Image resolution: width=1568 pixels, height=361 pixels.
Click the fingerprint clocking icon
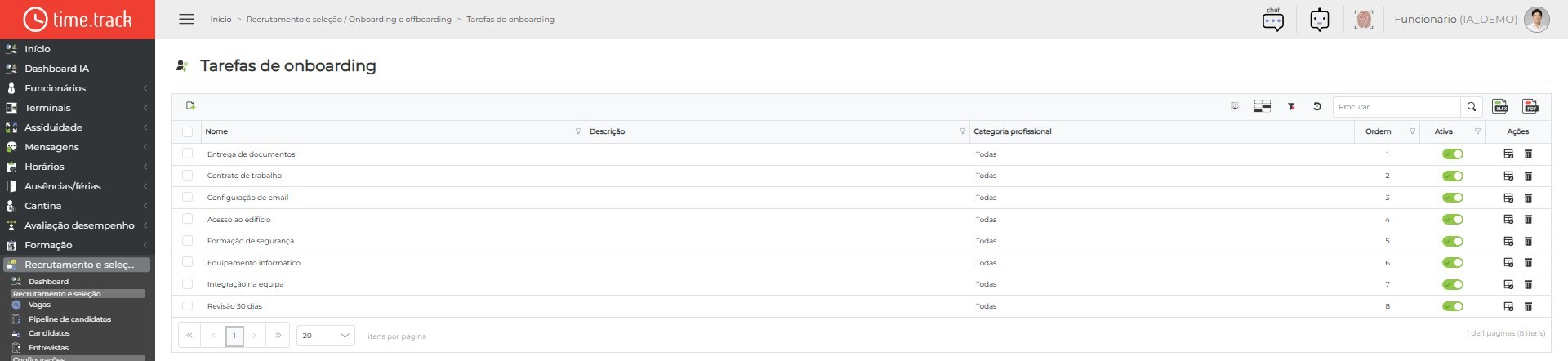[1364, 19]
